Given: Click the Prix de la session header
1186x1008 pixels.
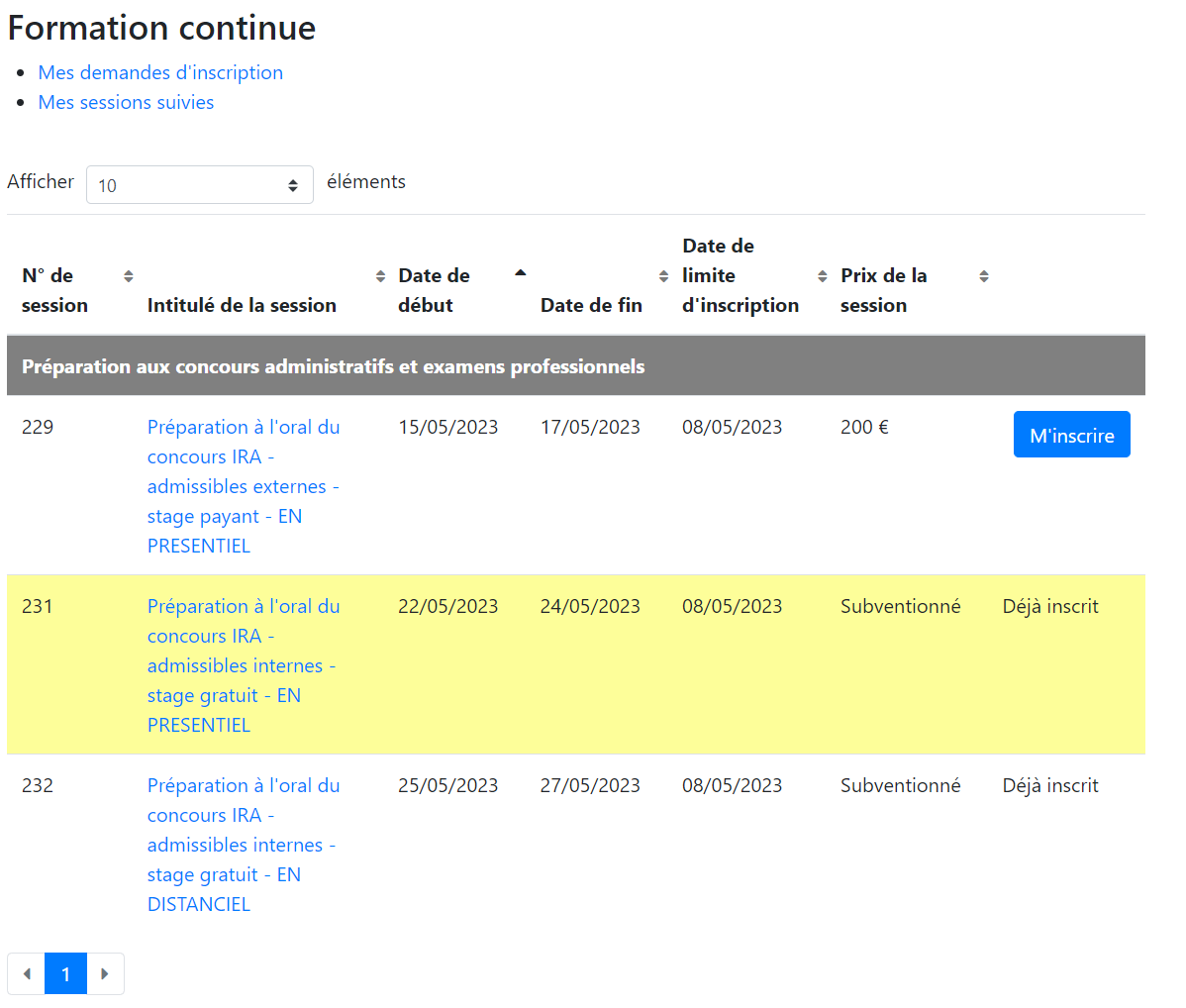Looking at the screenshot, I should click(883, 290).
